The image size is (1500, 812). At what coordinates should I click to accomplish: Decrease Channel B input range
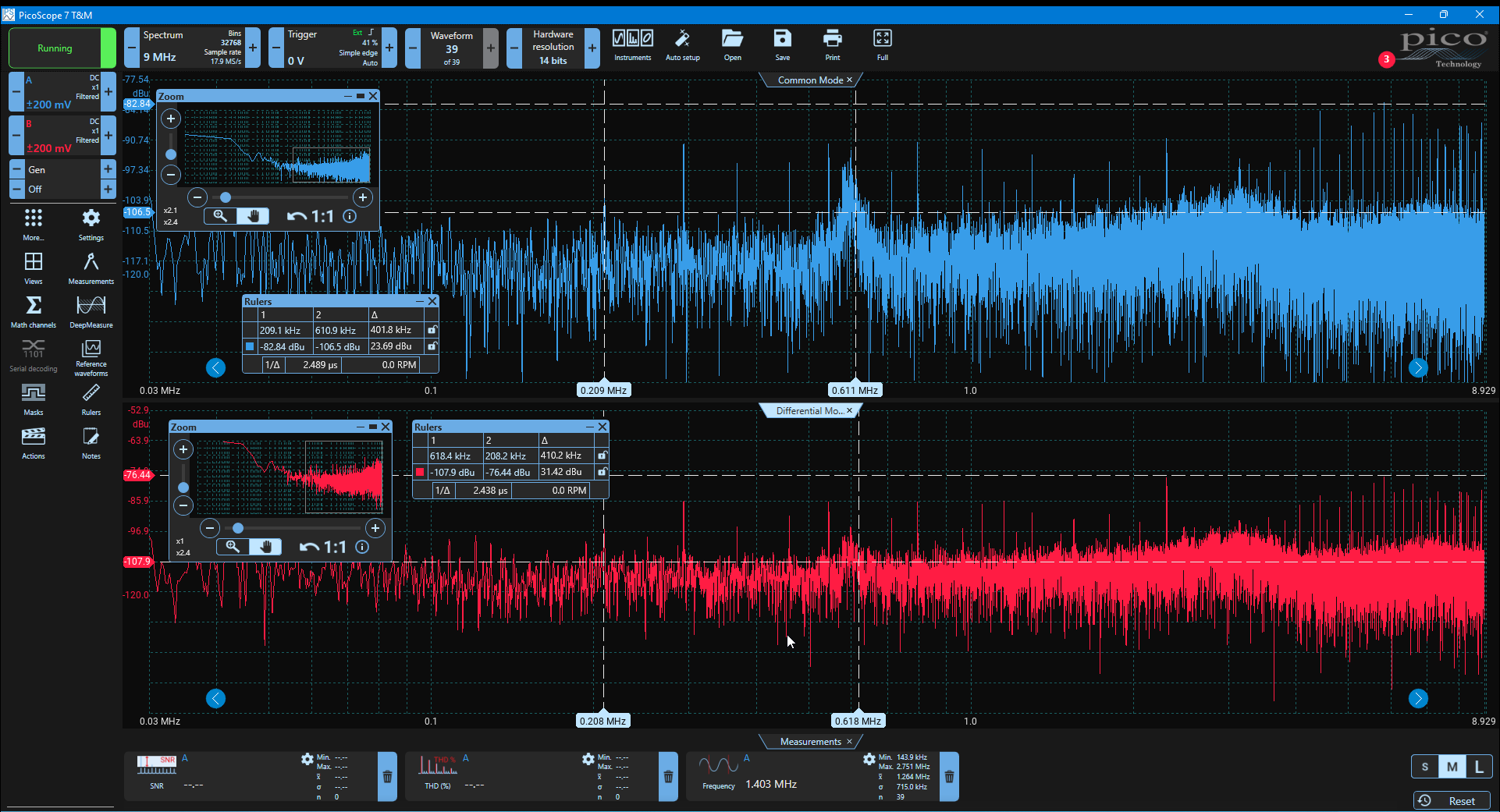pos(16,136)
